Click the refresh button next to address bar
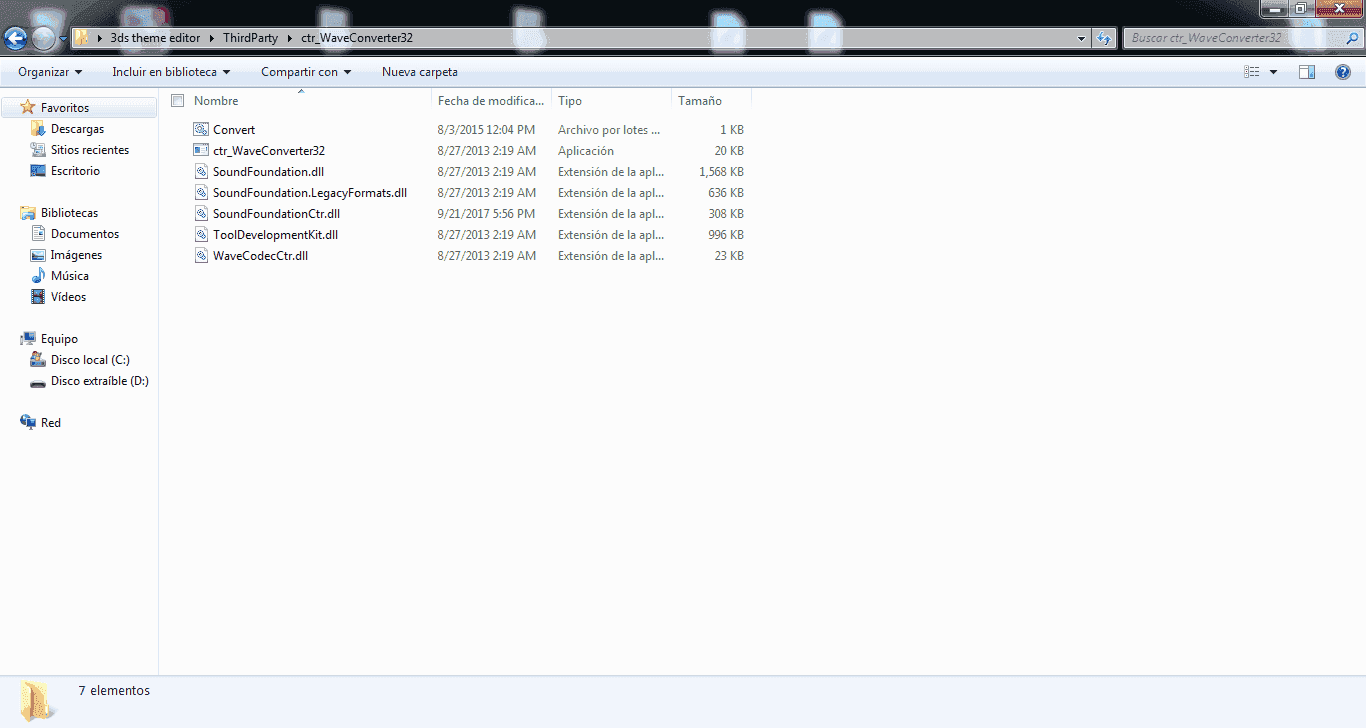Image resolution: width=1366 pixels, height=728 pixels. point(1103,38)
